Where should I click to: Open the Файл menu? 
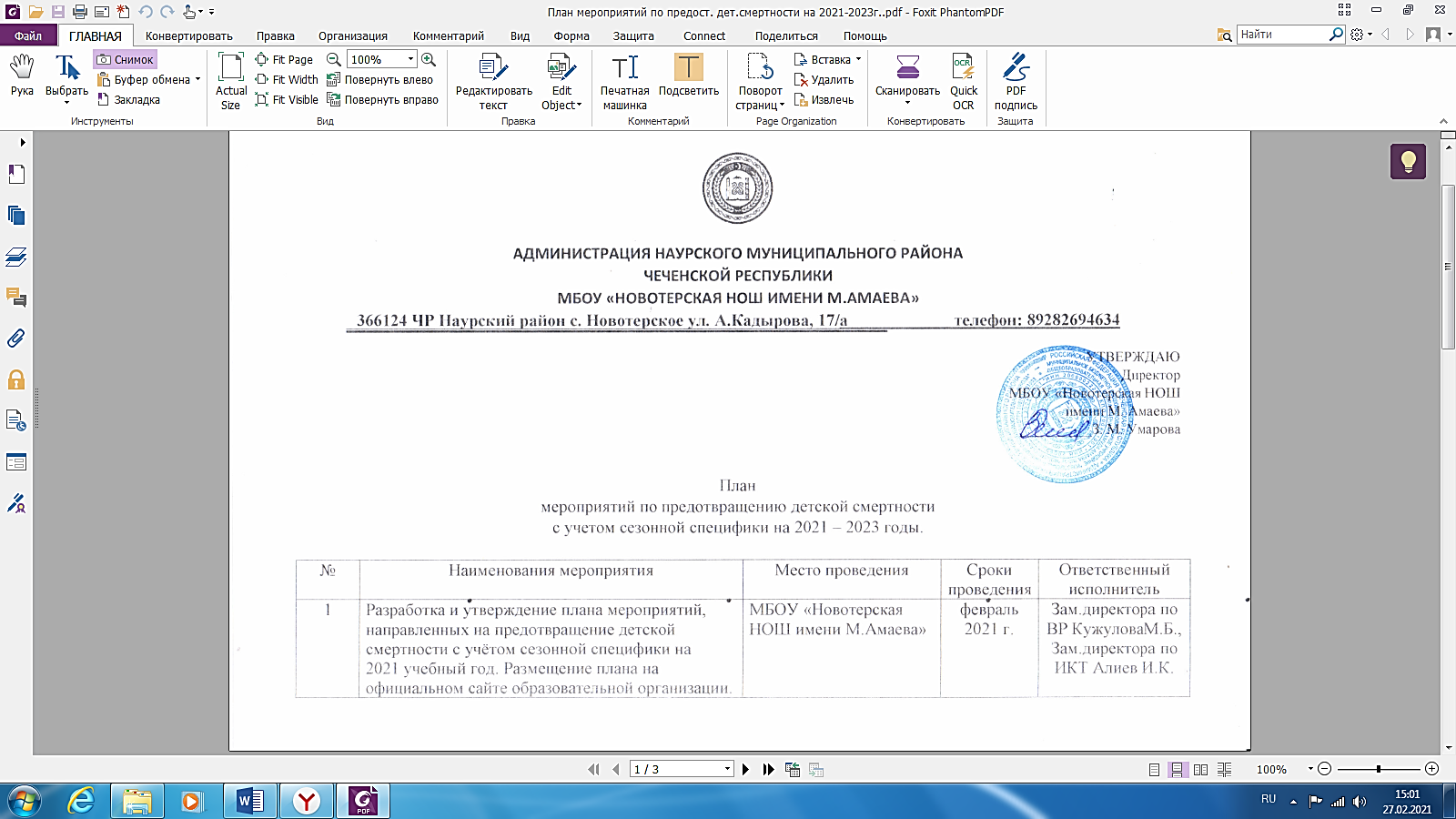(x=28, y=35)
